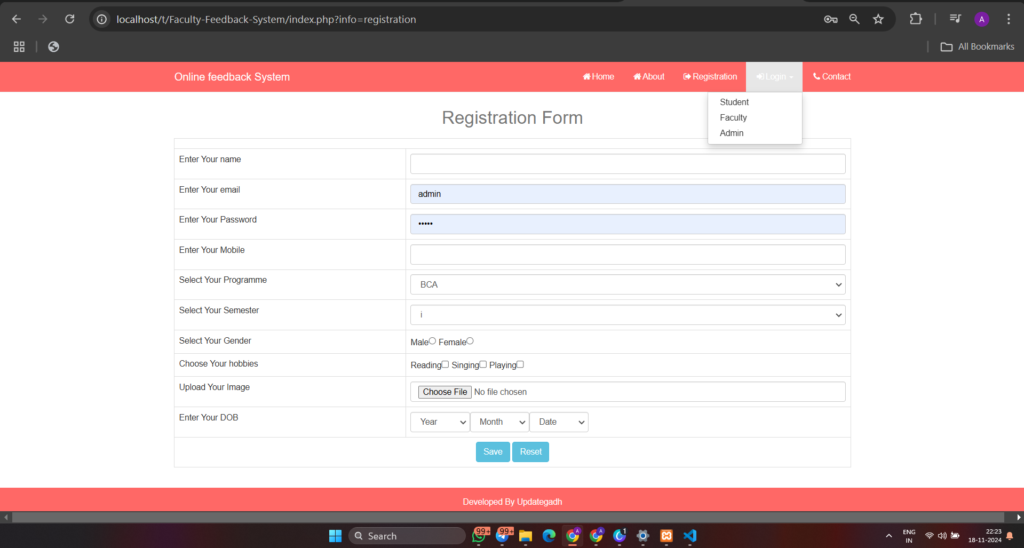Click the horizontal scrollbar track
Viewport: 1024px width, 548px height.
pos(508,517)
